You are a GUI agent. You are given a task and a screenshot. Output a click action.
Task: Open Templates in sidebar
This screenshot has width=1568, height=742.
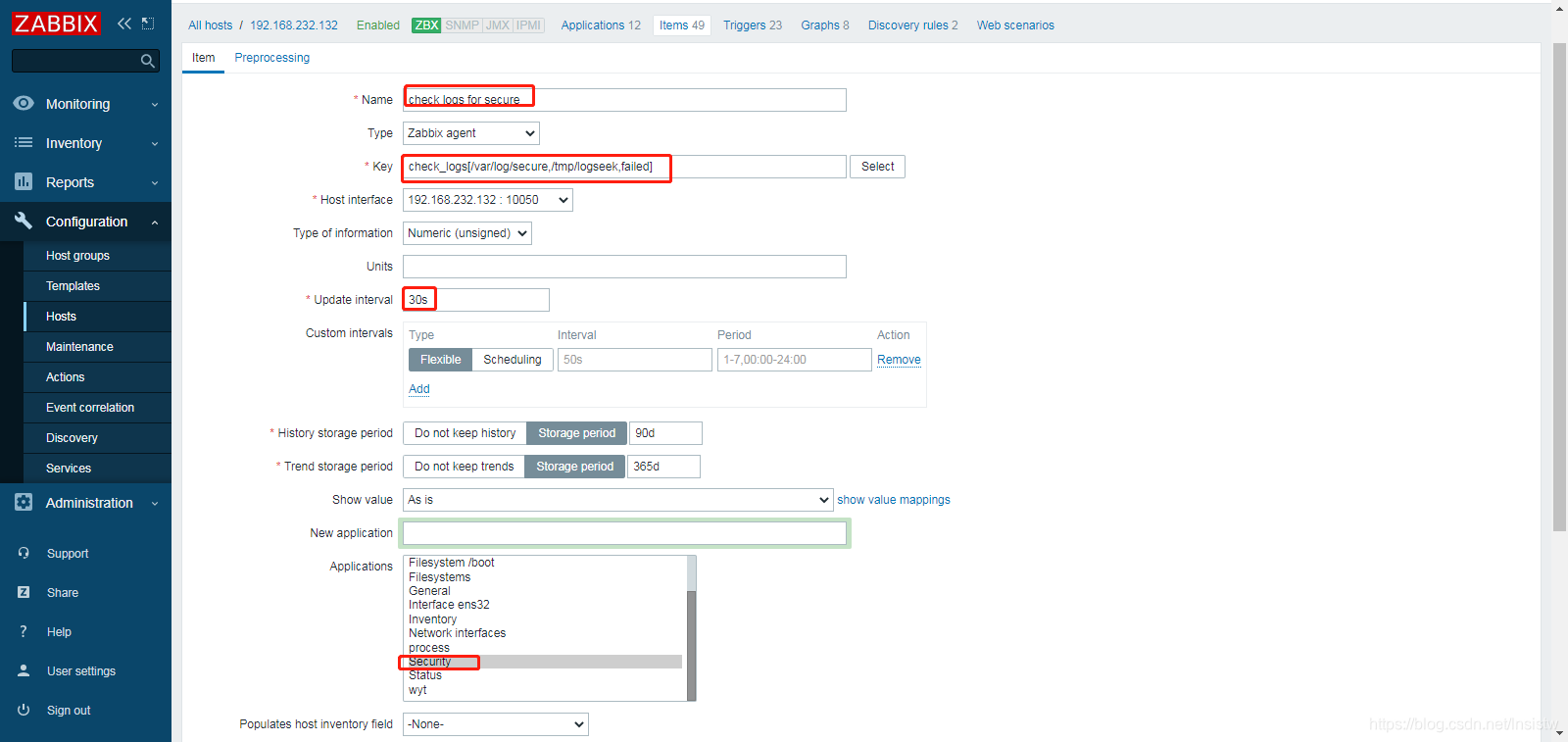coord(73,286)
